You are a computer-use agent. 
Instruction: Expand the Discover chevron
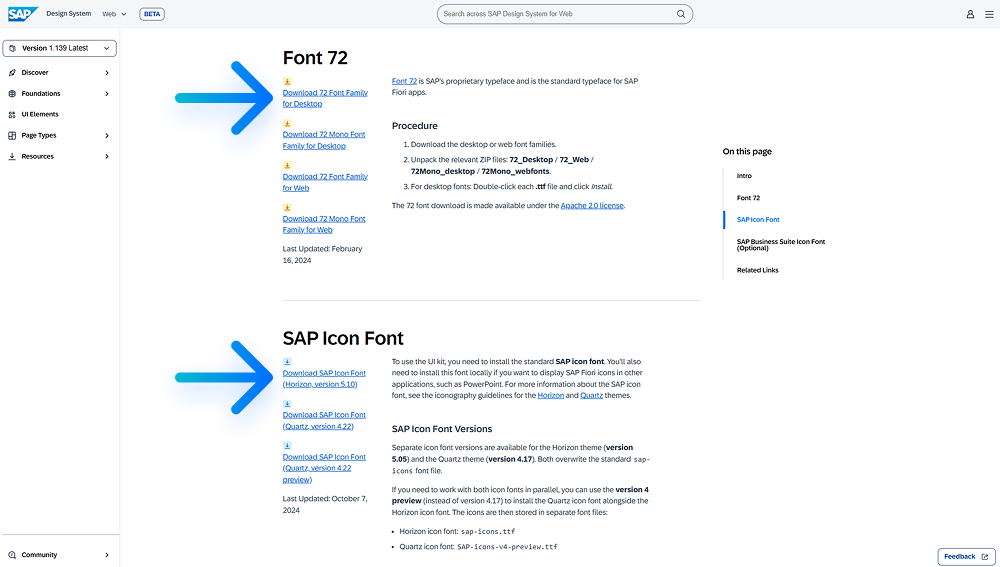[x=107, y=73]
